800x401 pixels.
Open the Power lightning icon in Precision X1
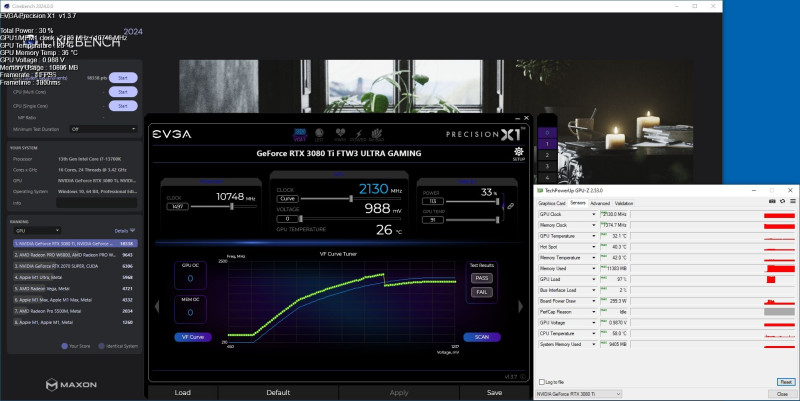(358, 135)
